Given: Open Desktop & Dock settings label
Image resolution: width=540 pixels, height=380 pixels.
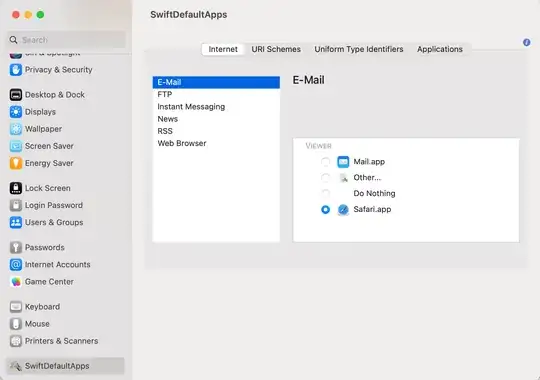Looking at the screenshot, I should (x=55, y=95).
